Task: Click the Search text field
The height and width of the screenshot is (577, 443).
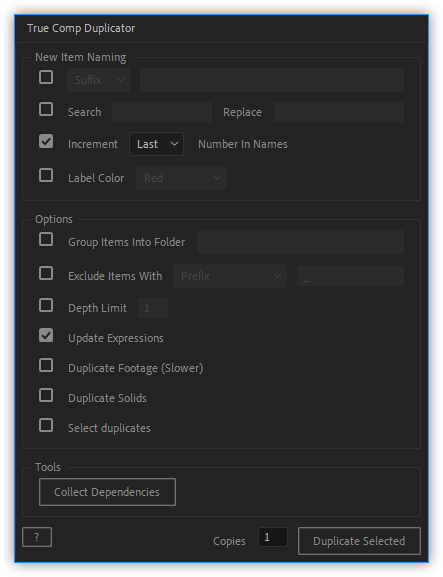Action: click(162, 112)
